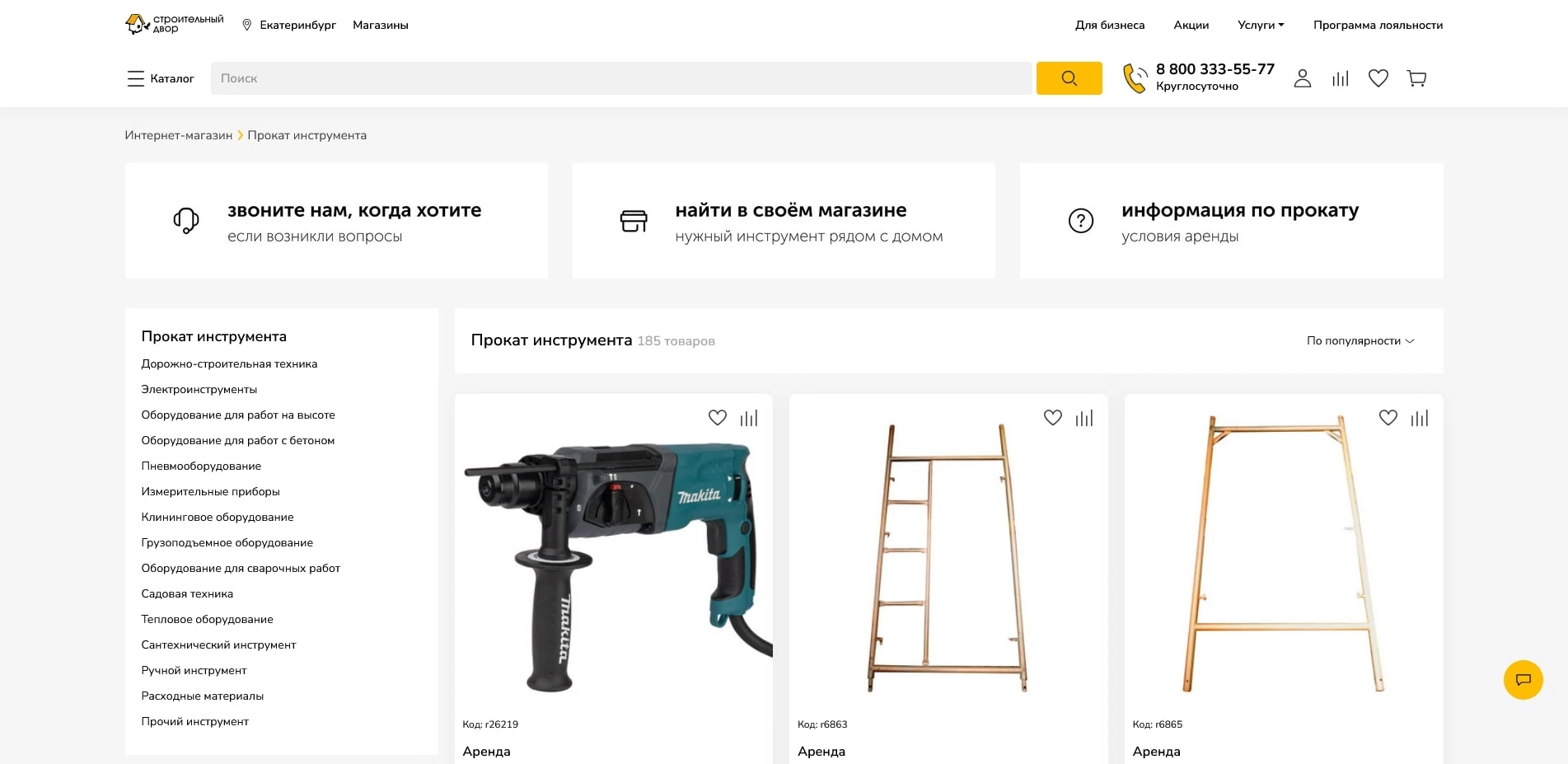Select Садовая техника category in sidebar
Image resolution: width=1568 pixels, height=764 pixels.
[x=187, y=593]
